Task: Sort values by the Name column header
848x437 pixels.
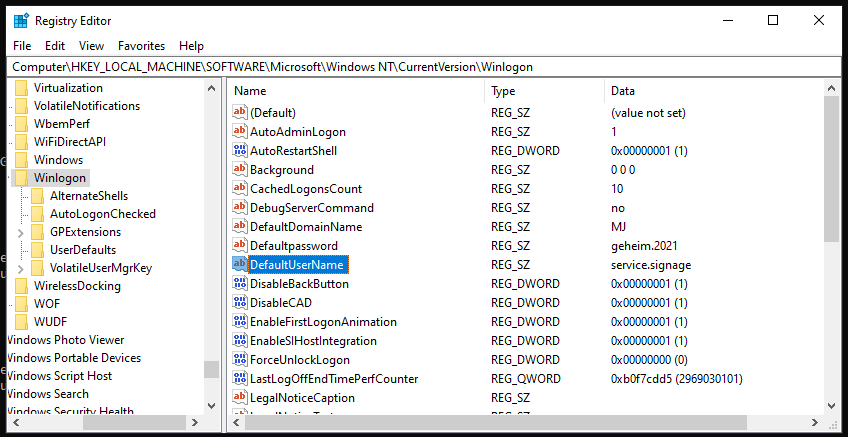Action: pyautogui.click(x=356, y=91)
